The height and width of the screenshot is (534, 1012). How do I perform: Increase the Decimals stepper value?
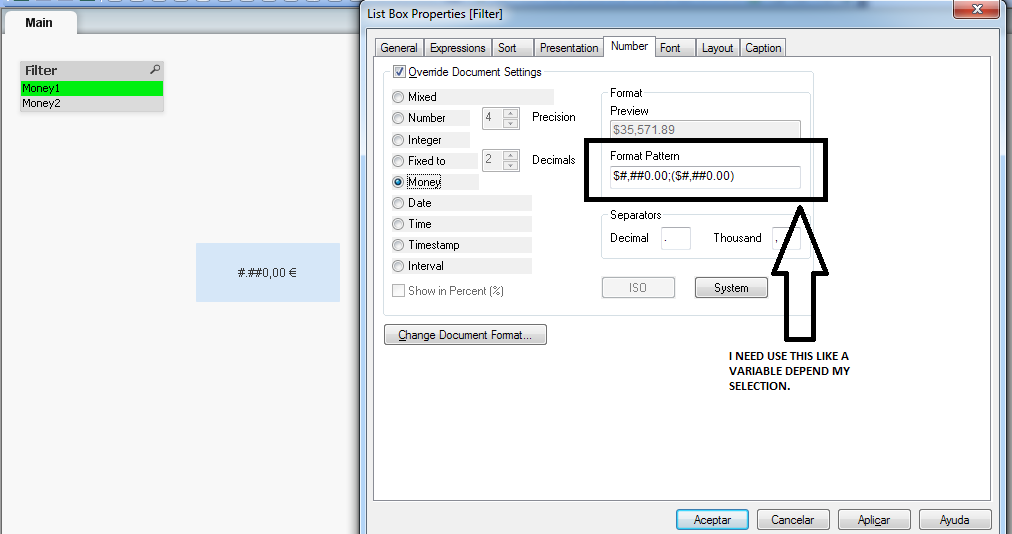(511, 156)
